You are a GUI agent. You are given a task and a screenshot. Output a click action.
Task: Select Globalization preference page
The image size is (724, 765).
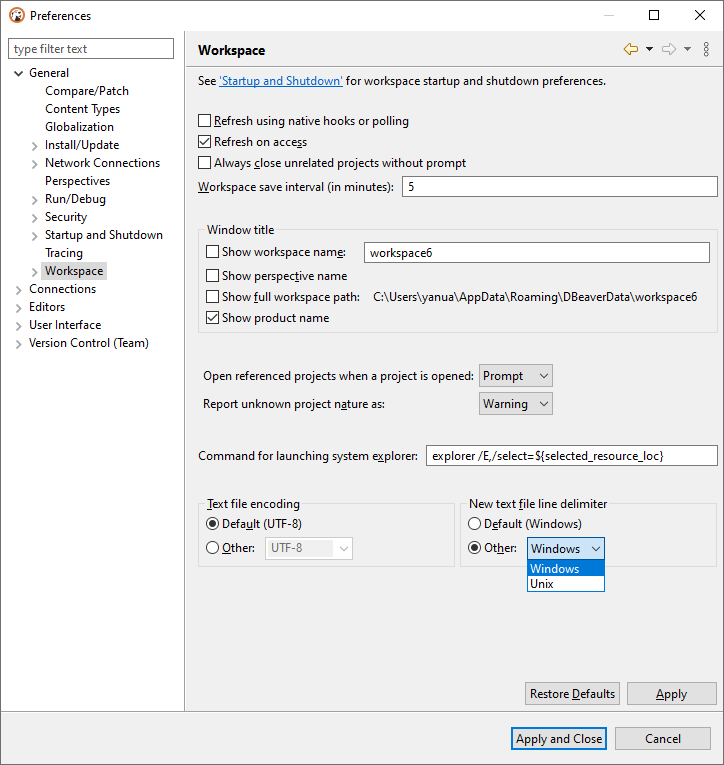coord(80,127)
